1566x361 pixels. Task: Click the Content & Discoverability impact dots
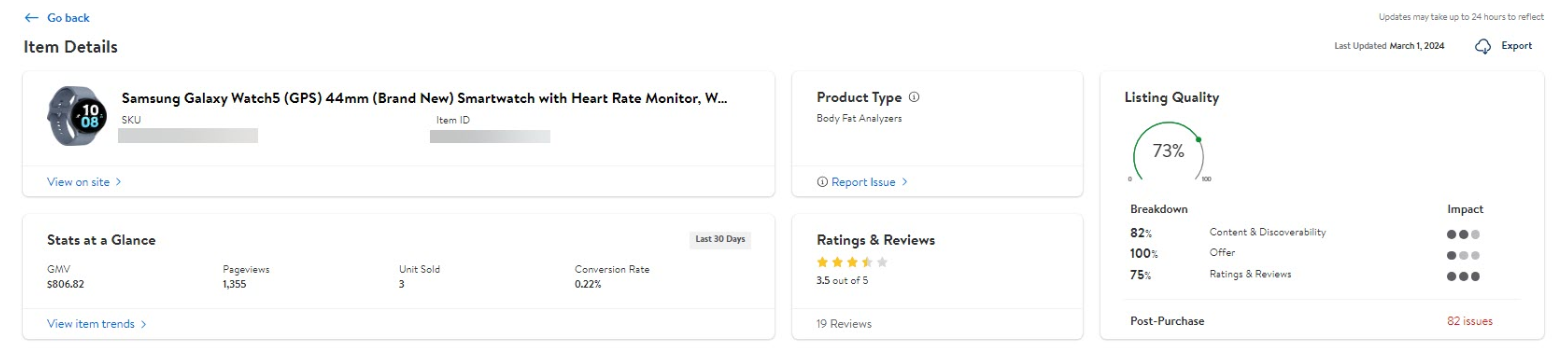click(x=1462, y=234)
